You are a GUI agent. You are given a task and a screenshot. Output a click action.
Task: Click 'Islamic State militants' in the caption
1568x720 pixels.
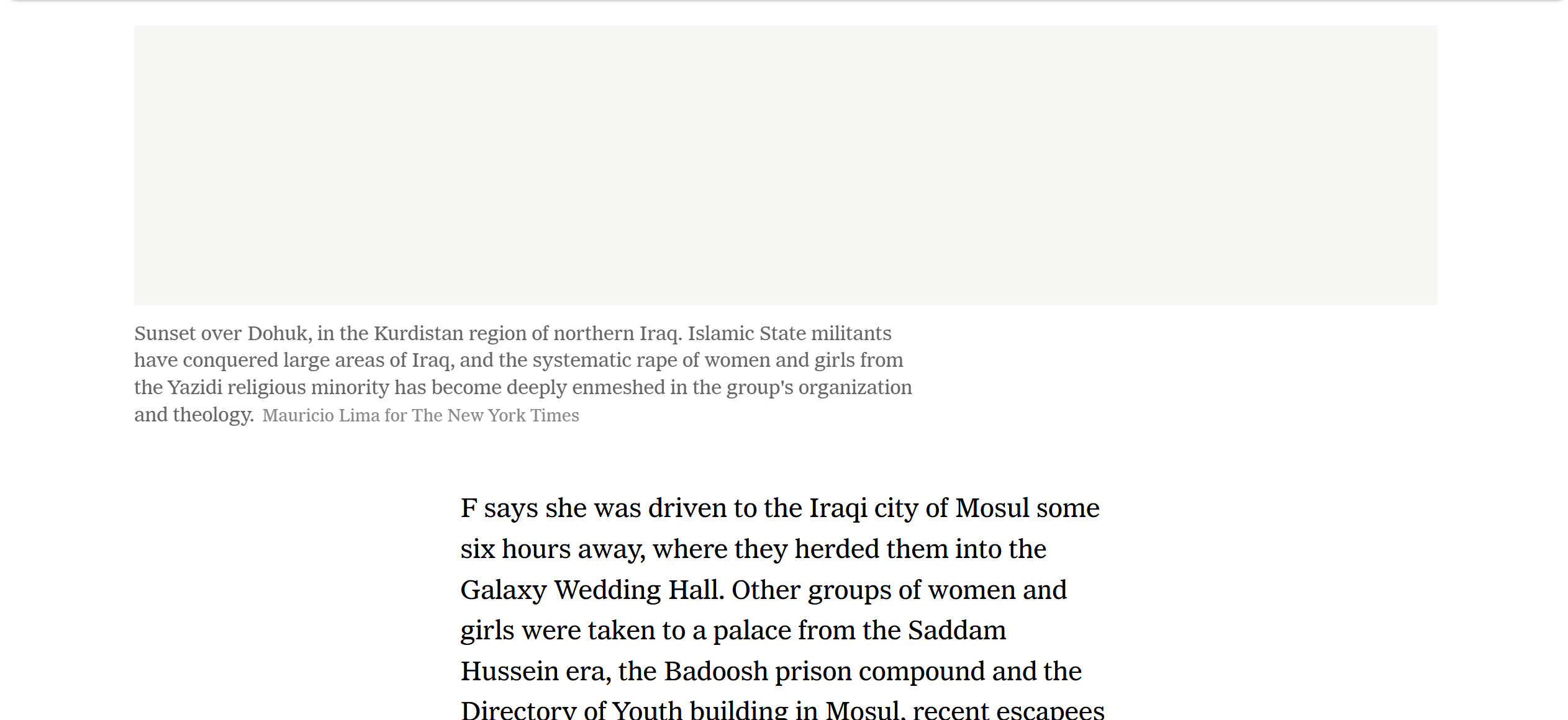pyautogui.click(x=789, y=333)
